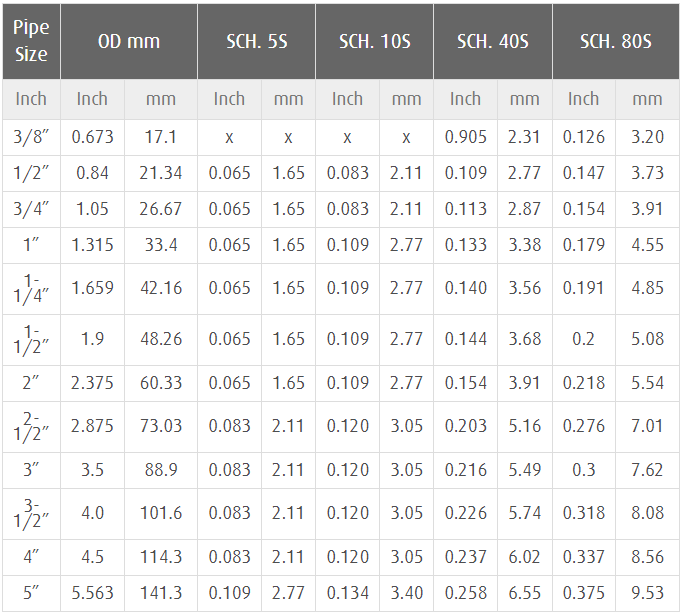Click the SCH. 10S column header
Image resolution: width=686 pixels, height=612 pixels.
(x=374, y=42)
